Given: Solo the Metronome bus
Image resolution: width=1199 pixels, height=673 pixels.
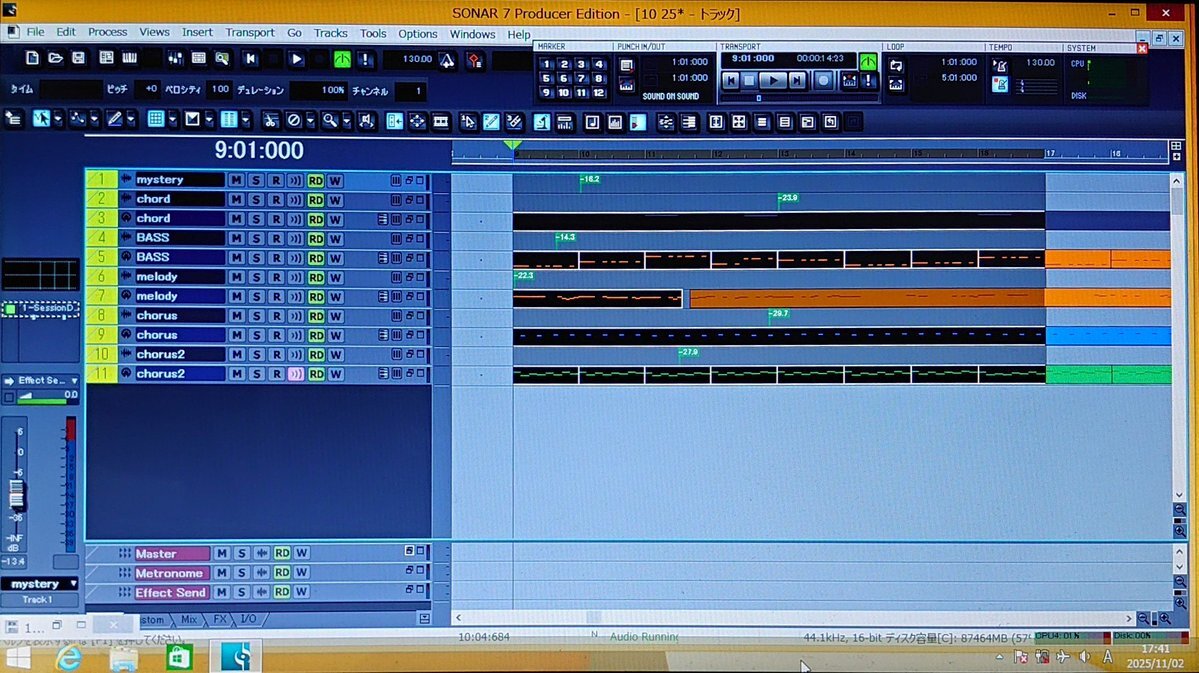Looking at the screenshot, I should coord(242,572).
